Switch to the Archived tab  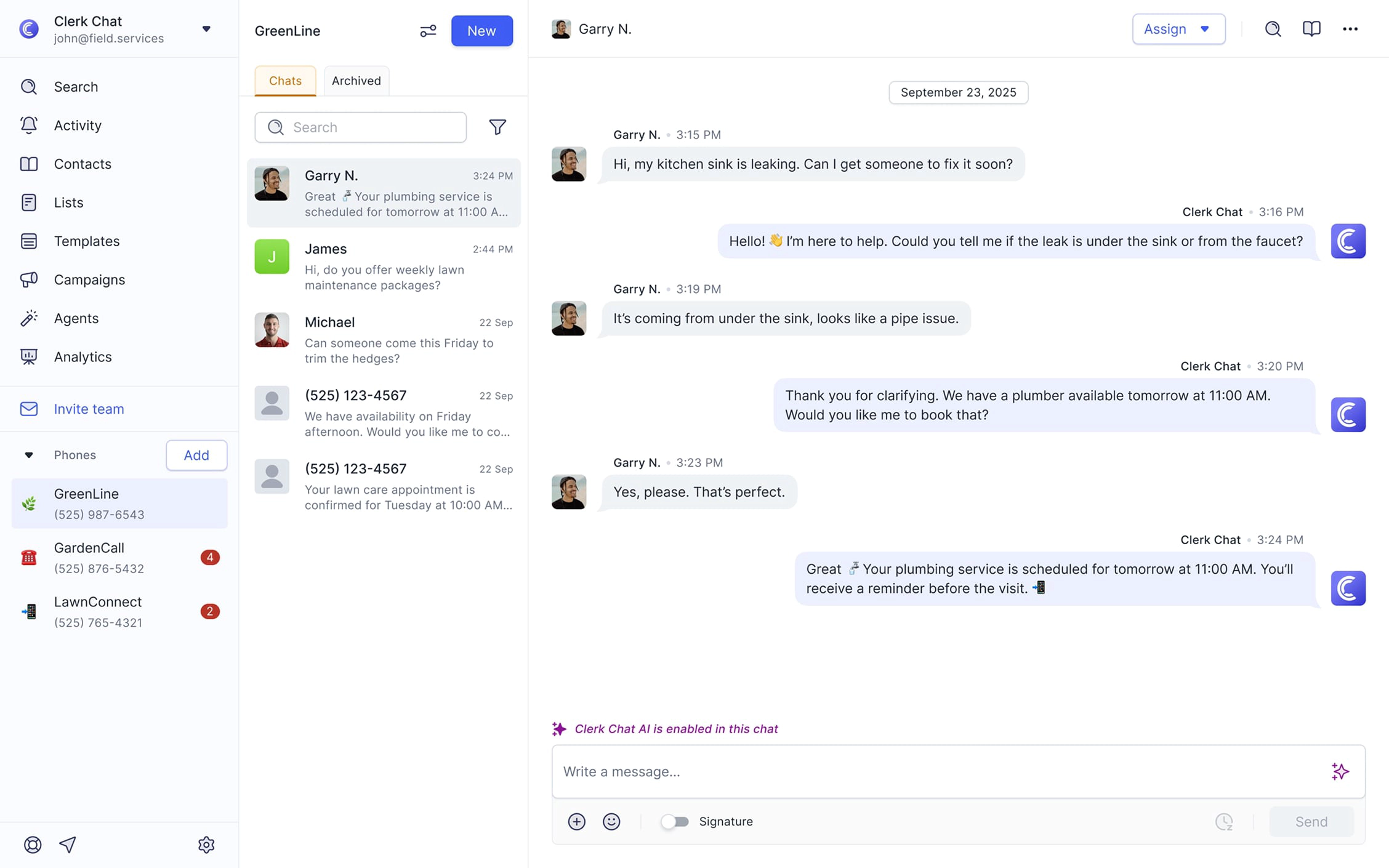pos(356,81)
